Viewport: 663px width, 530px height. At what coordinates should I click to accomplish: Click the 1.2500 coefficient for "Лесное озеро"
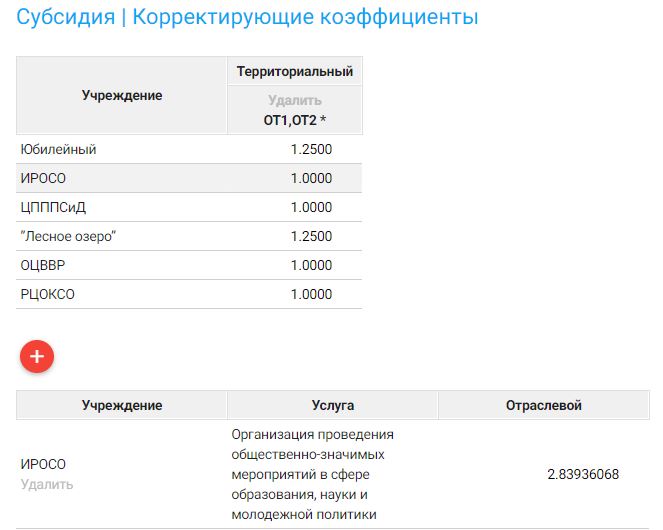click(311, 237)
